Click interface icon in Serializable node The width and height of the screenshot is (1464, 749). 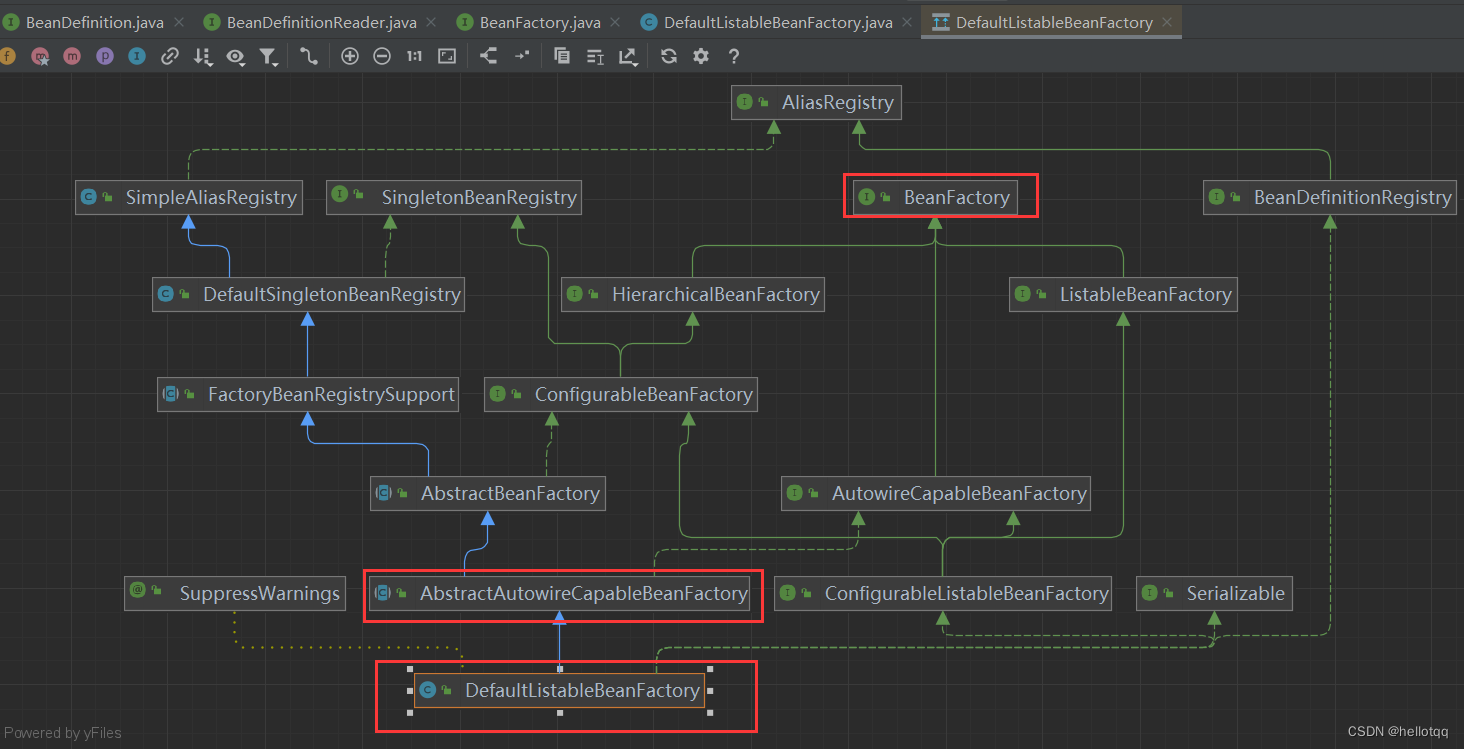[x=1150, y=593]
